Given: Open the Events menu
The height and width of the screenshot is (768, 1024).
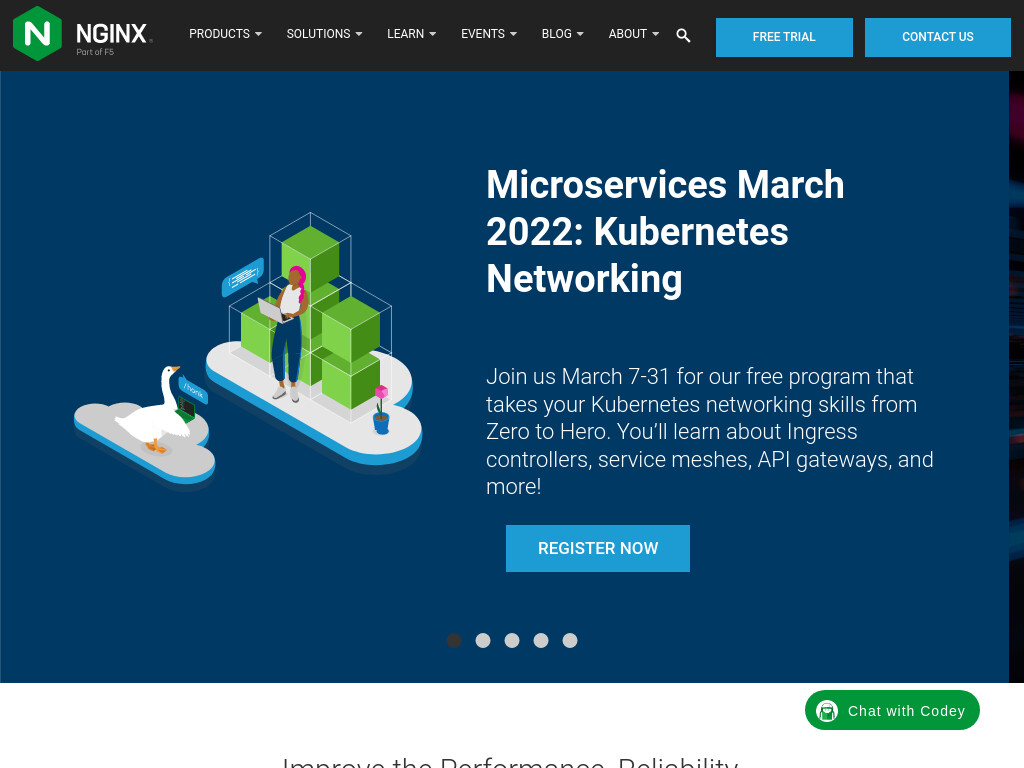Looking at the screenshot, I should (x=488, y=34).
